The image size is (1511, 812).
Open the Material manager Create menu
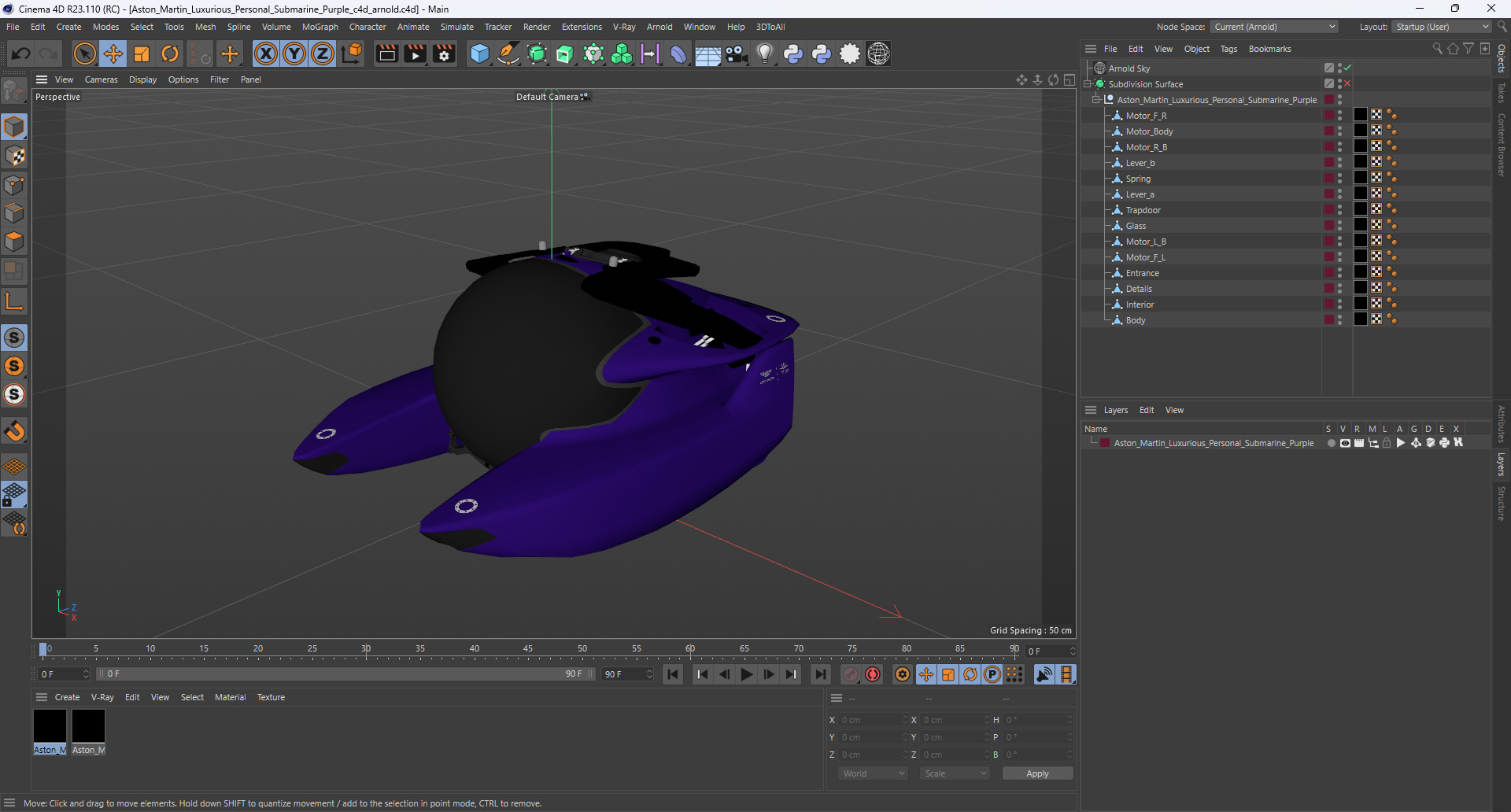pyautogui.click(x=67, y=697)
